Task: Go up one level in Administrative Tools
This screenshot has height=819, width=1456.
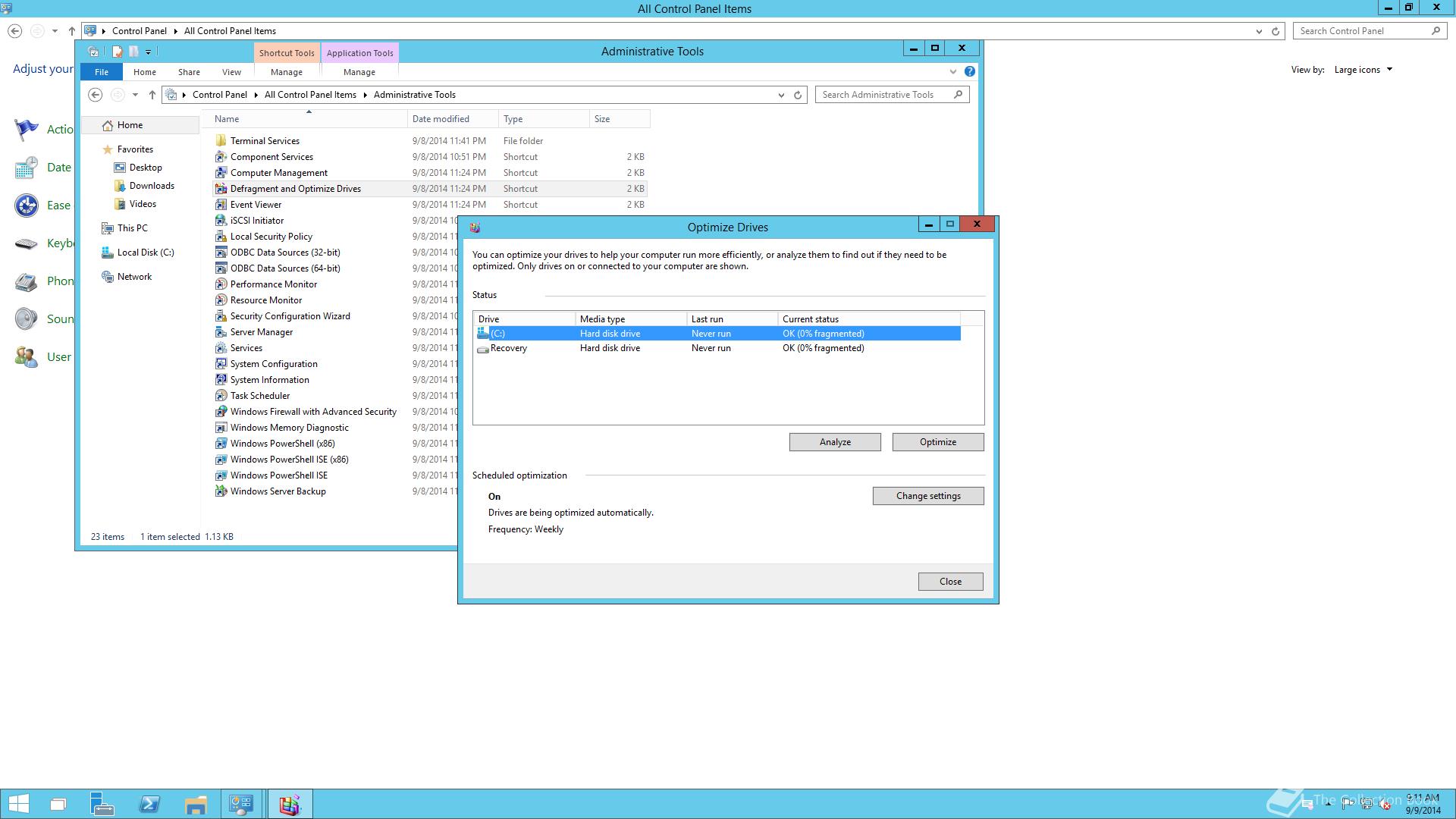Action: [152, 95]
